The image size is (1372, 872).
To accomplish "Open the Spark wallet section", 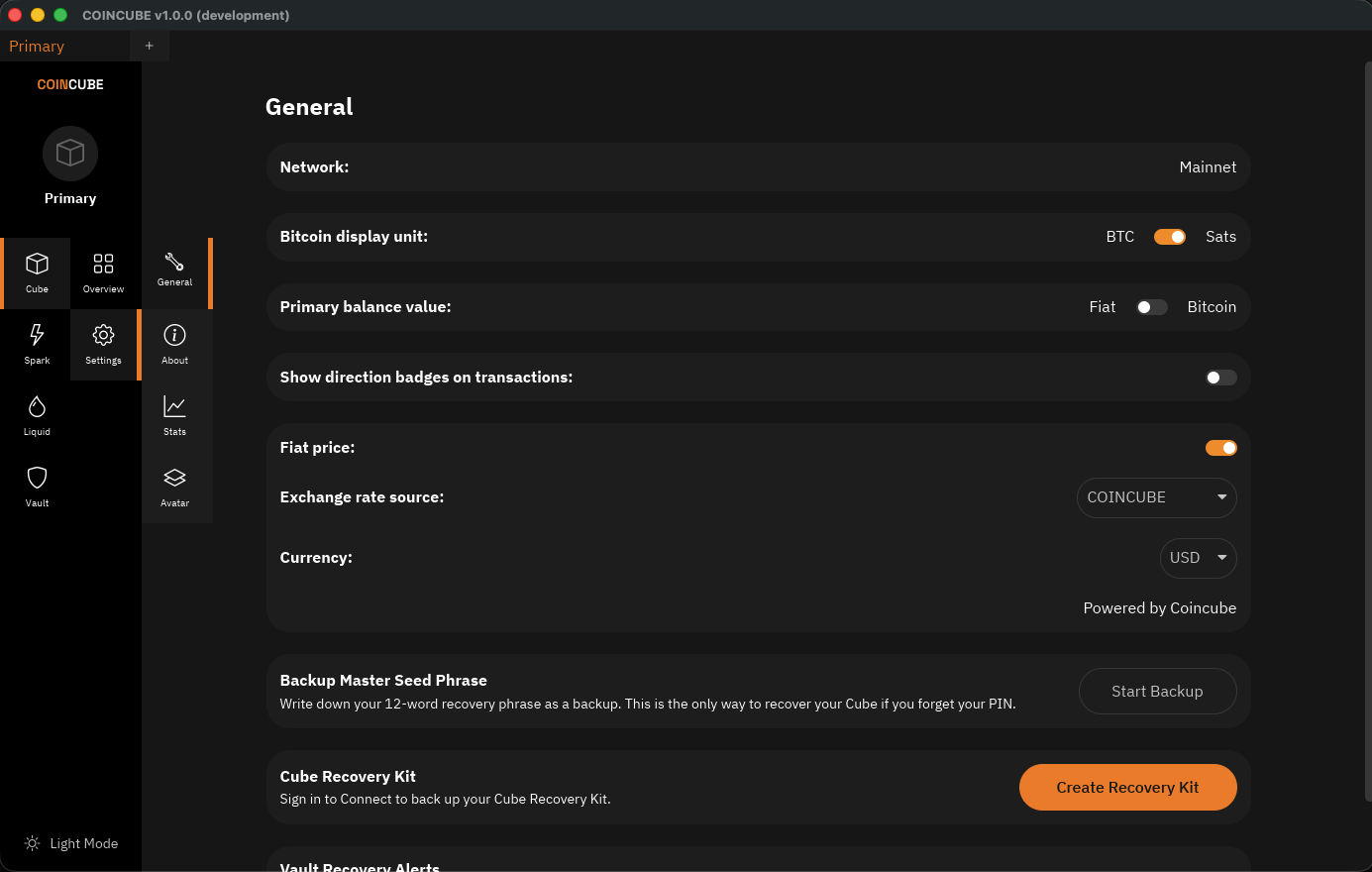I will 37,345.
